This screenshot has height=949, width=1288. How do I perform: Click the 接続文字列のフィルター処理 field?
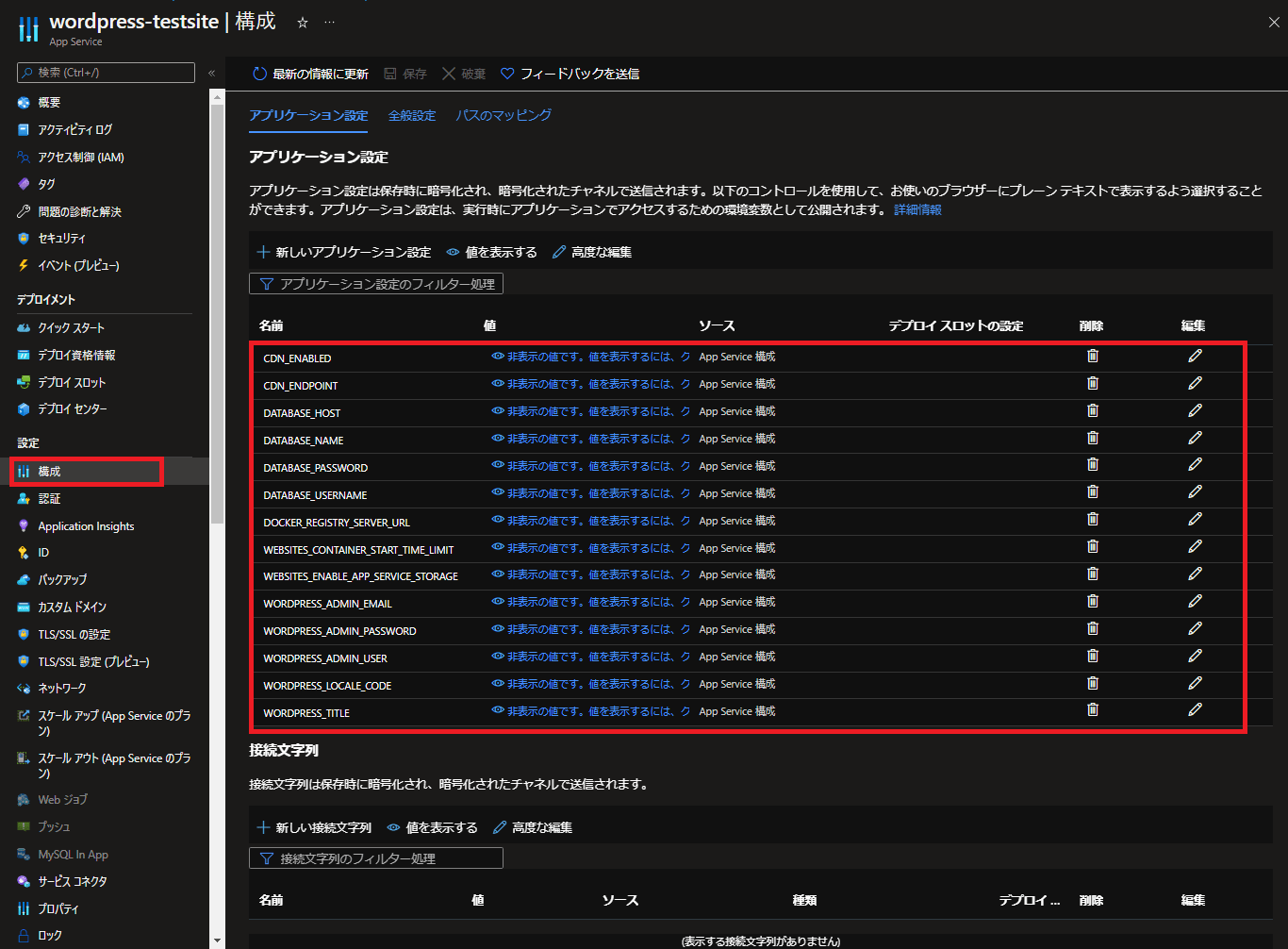pos(376,858)
